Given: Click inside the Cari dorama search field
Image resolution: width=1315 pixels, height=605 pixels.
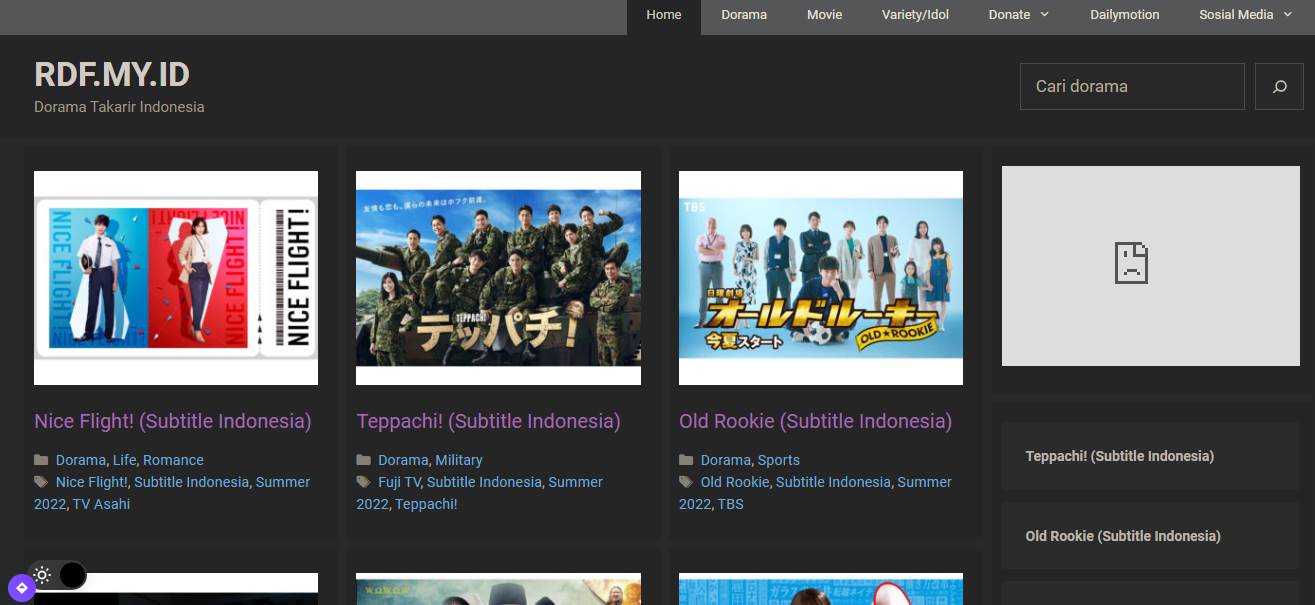Looking at the screenshot, I should coord(1131,87).
